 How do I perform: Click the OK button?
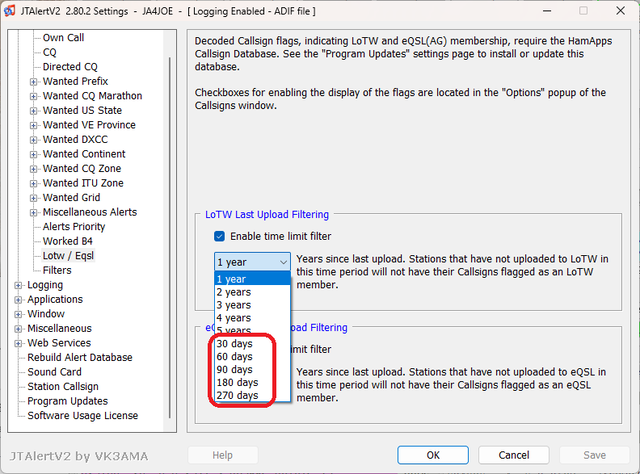click(433, 455)
